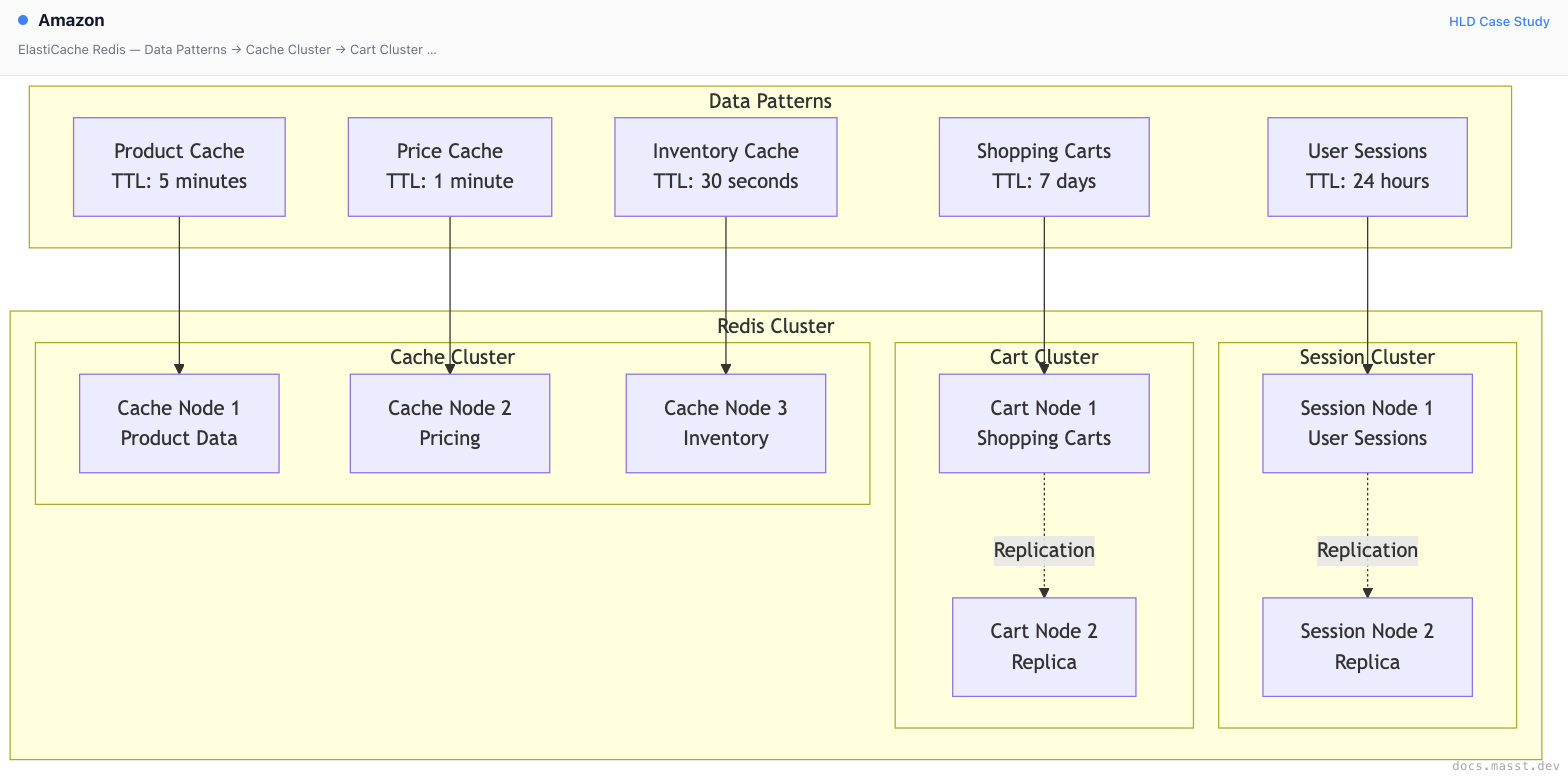The image size is (1568, 778).
Task: Click the Cart Cluster label
Action: coord(1044,357)
